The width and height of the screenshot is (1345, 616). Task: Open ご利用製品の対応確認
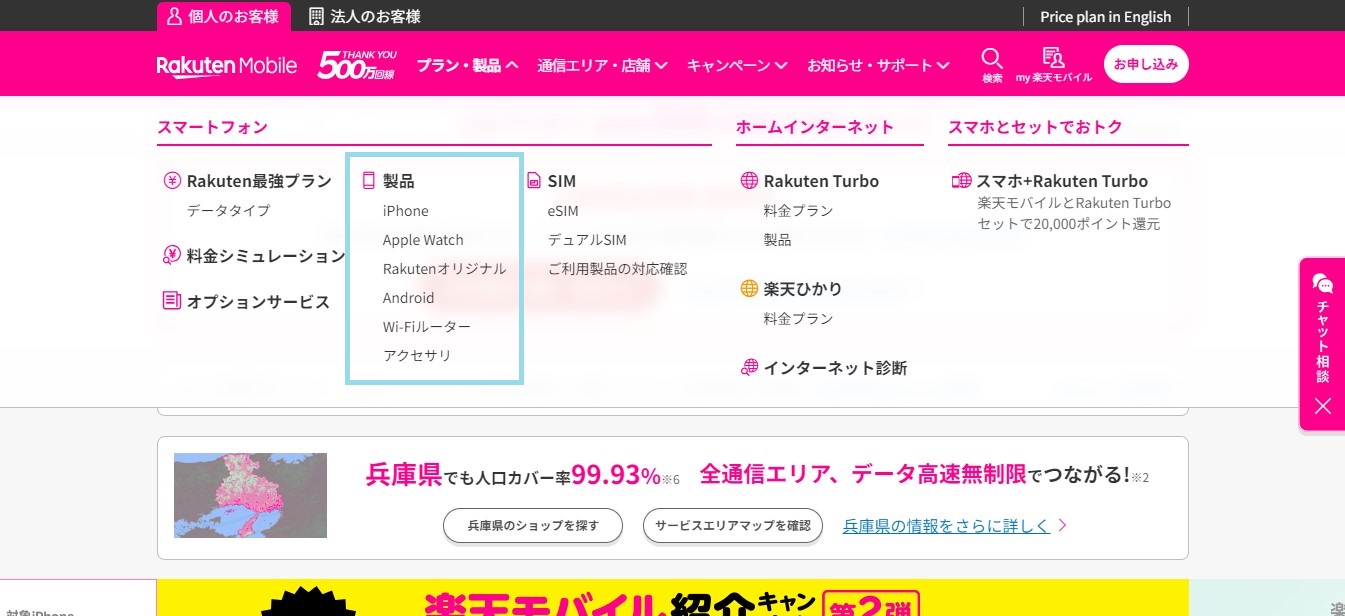[x=618, y=269]
